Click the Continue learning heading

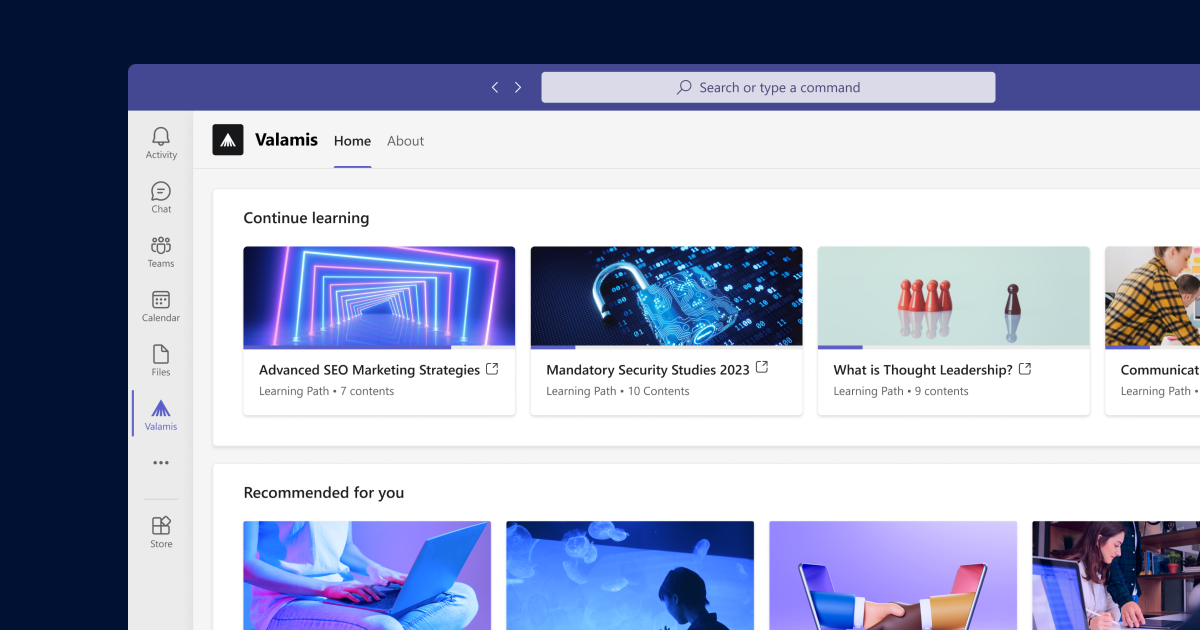point(306,218)
